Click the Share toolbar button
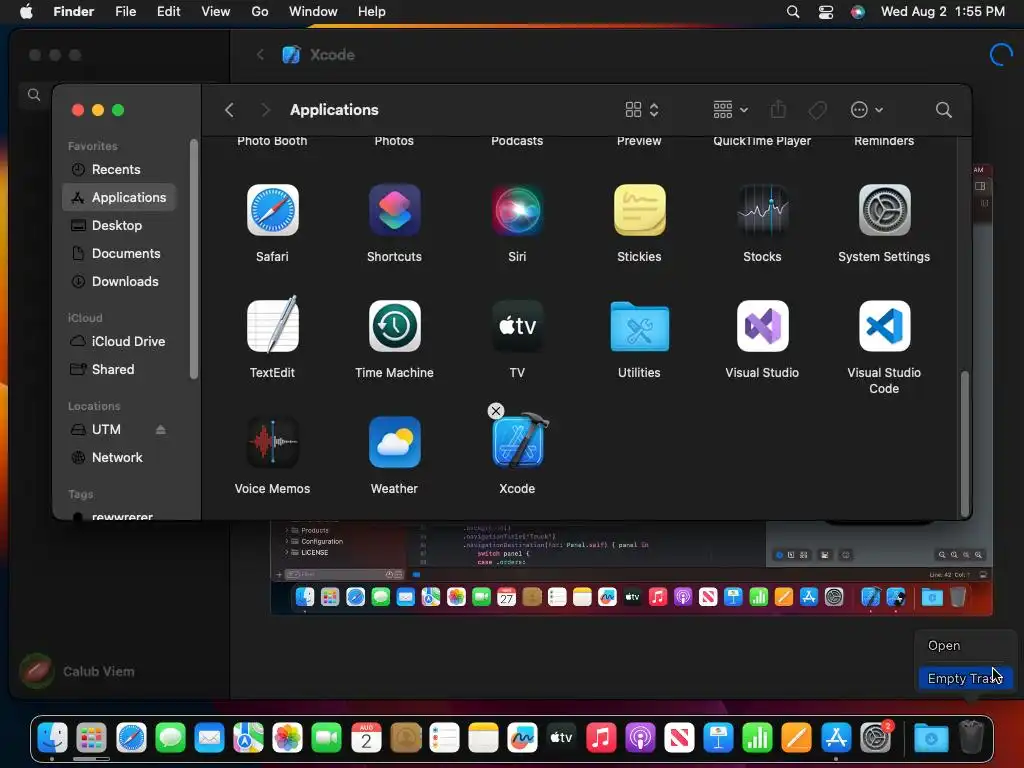 (778, 110)
